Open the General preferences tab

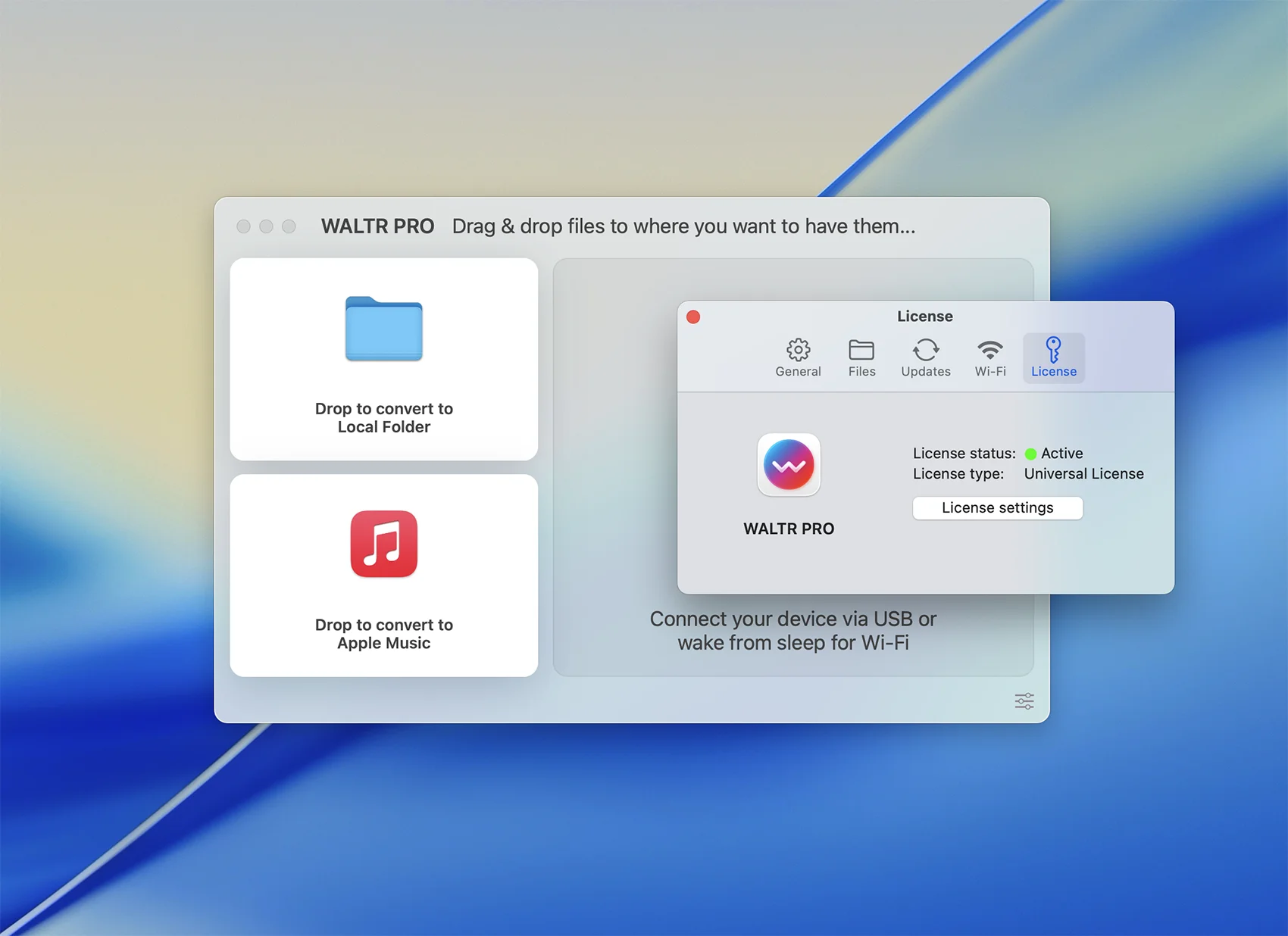pyautogui.click(x=798, y=357)
